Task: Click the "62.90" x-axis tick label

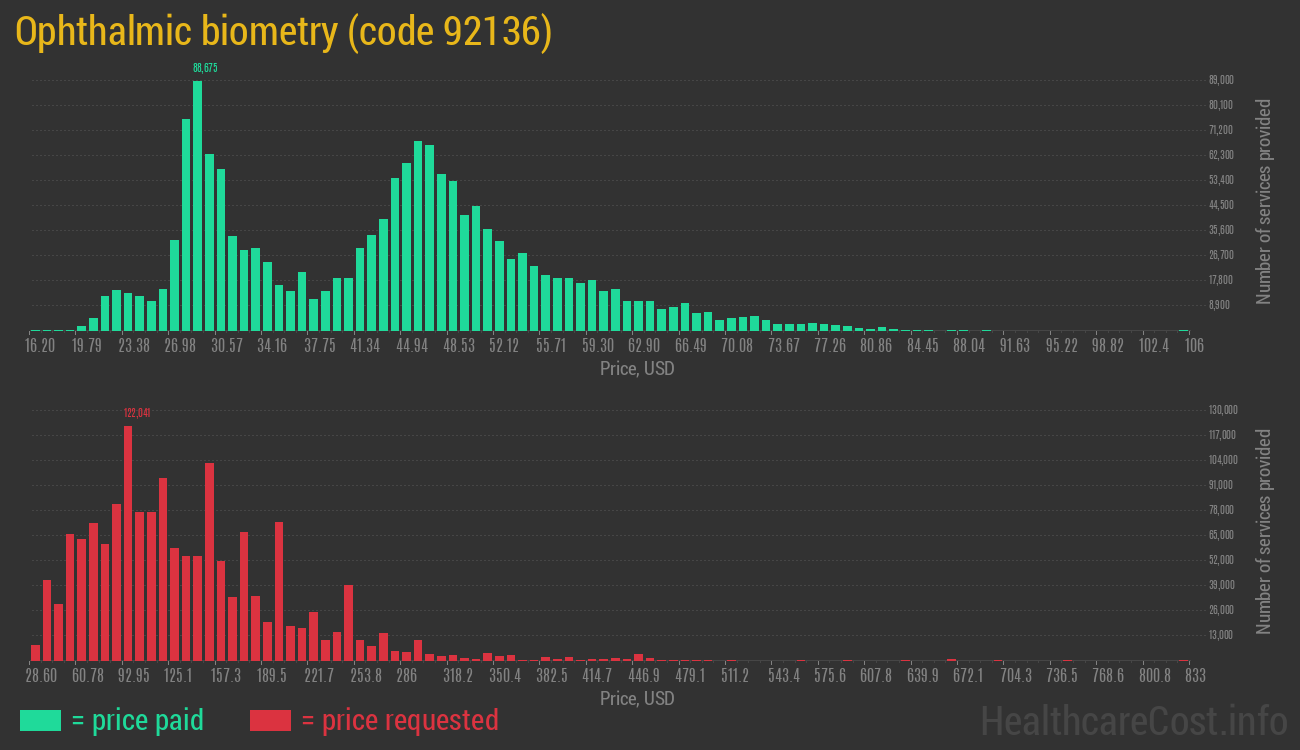Action: 644,345
